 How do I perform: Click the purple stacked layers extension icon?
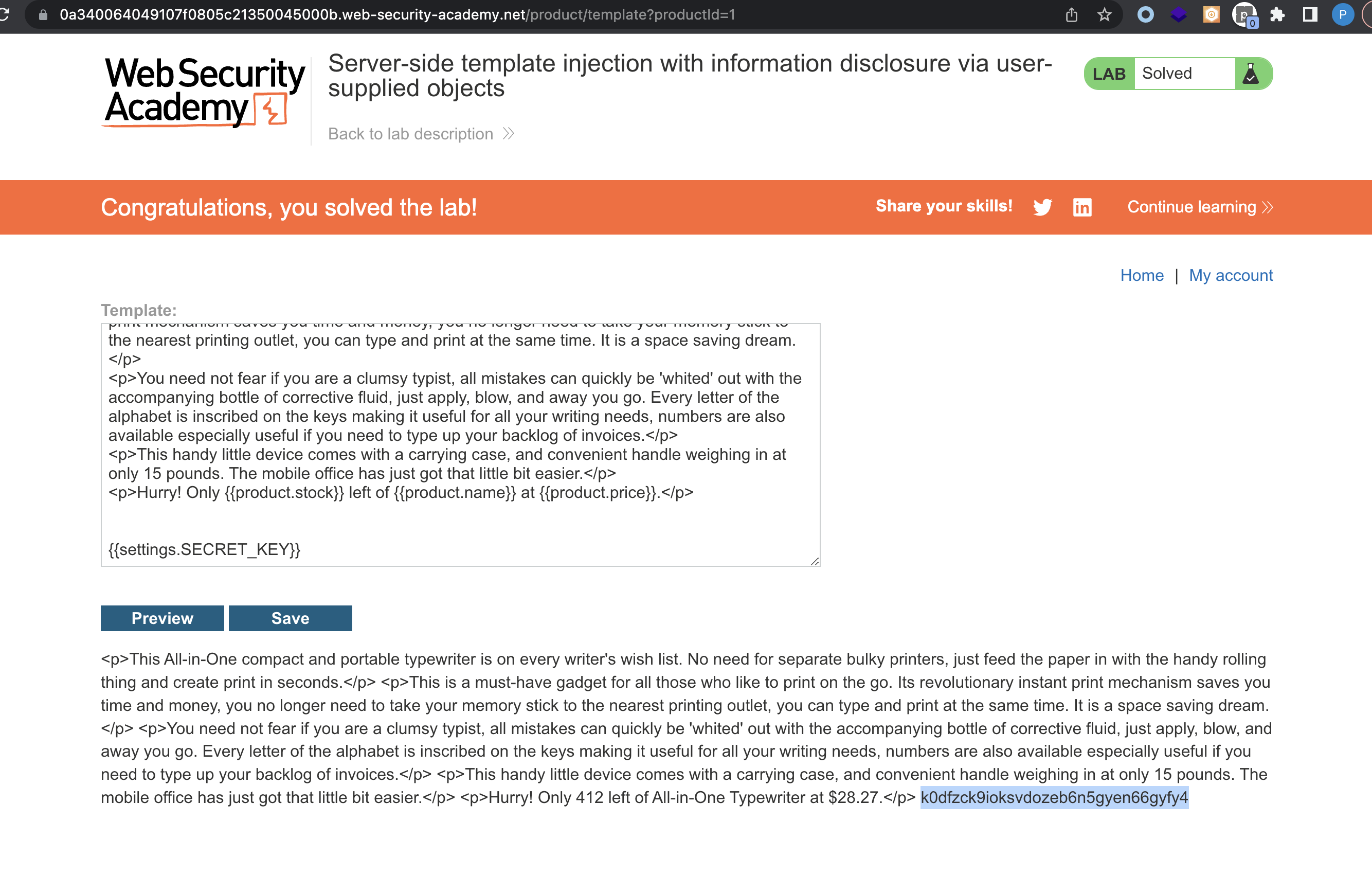tap(1178, 14)
